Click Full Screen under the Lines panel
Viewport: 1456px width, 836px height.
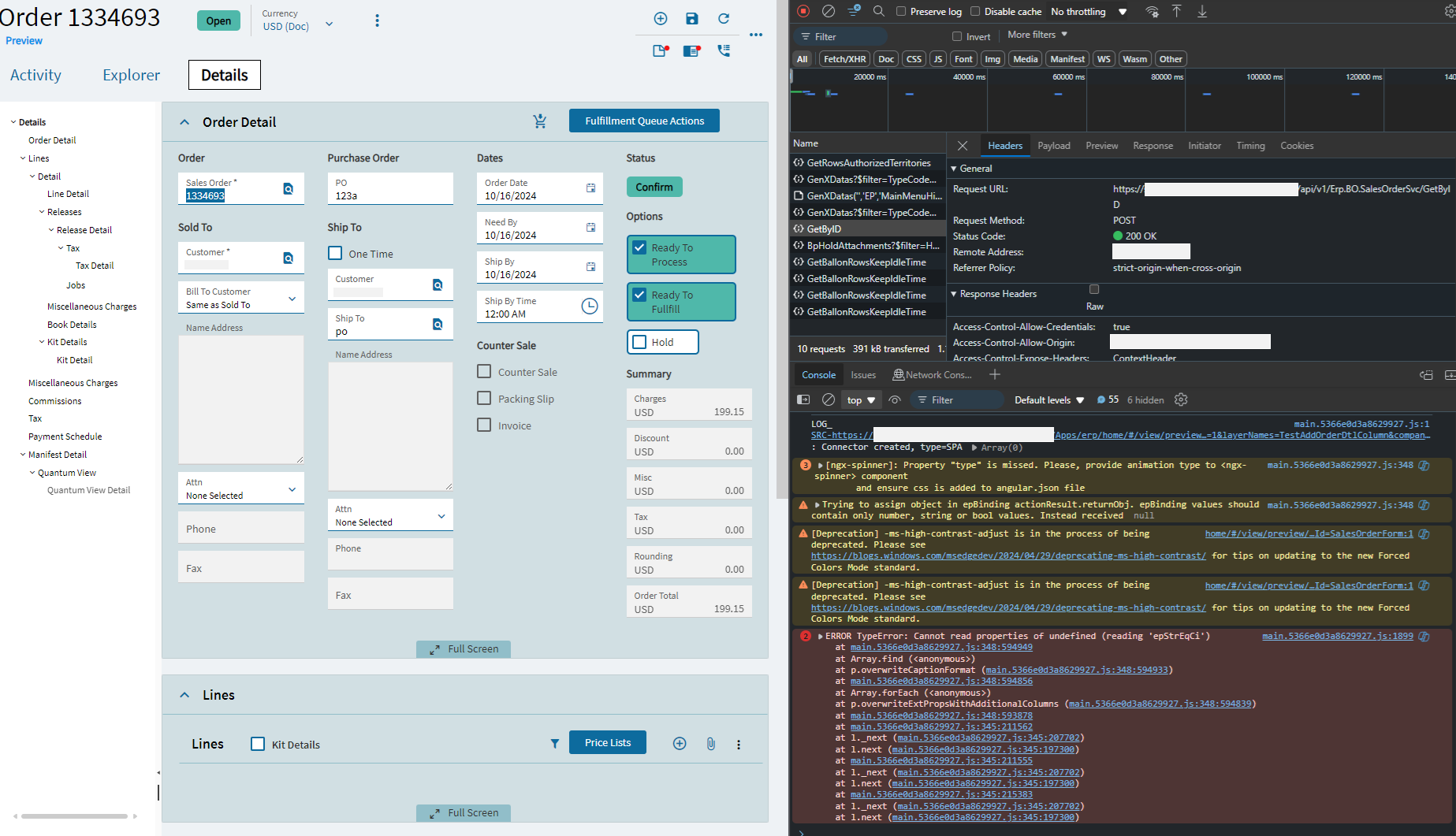(464, 813)
